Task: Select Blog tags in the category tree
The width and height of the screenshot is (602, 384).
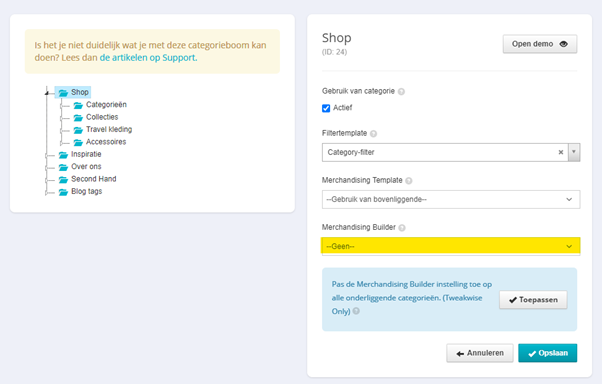Action: [x=87, y=191]
